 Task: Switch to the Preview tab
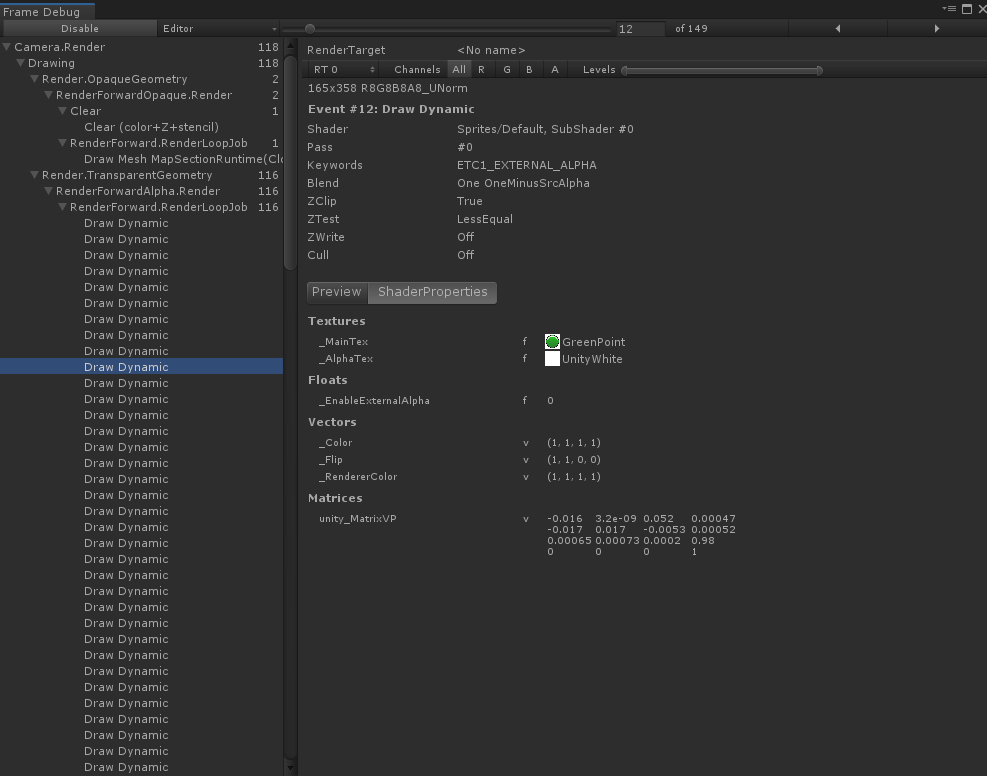tap(335, 292)
